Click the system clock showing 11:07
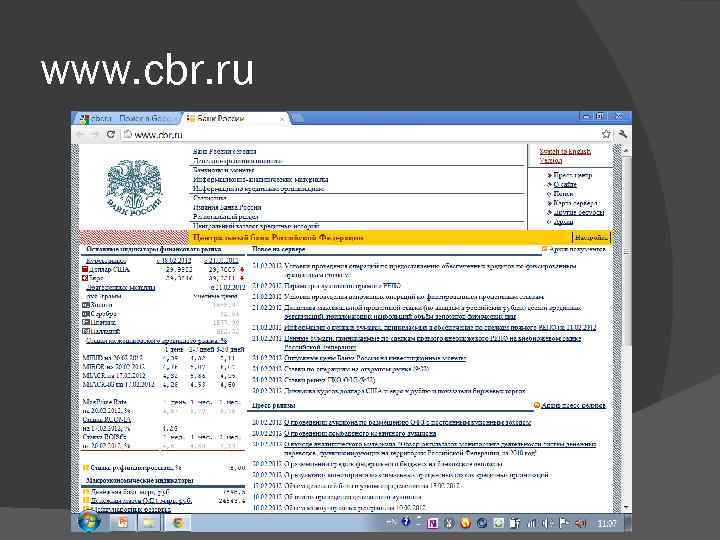This screenshot has height=540, width=720. 607,523
